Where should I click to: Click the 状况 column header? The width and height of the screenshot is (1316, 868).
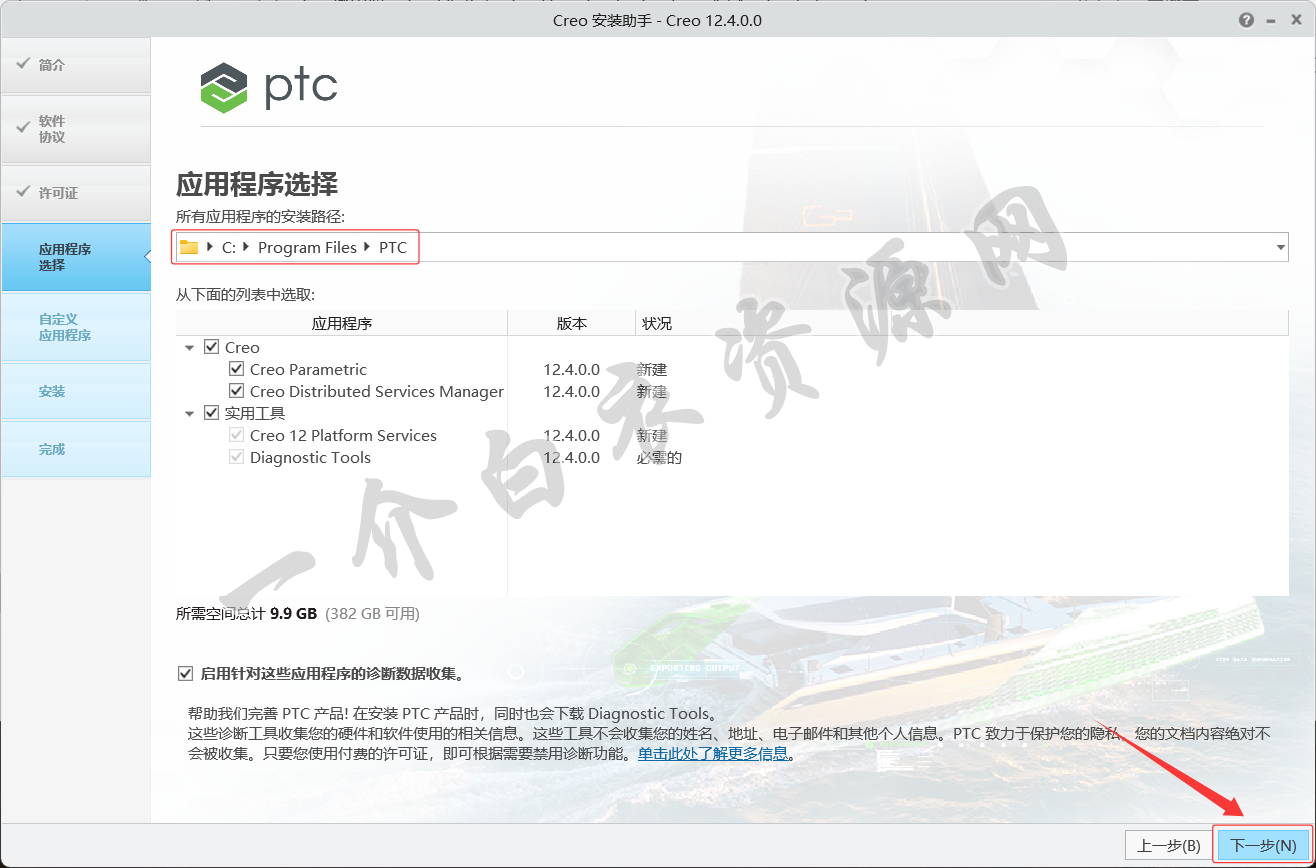[x=657, y=323]
